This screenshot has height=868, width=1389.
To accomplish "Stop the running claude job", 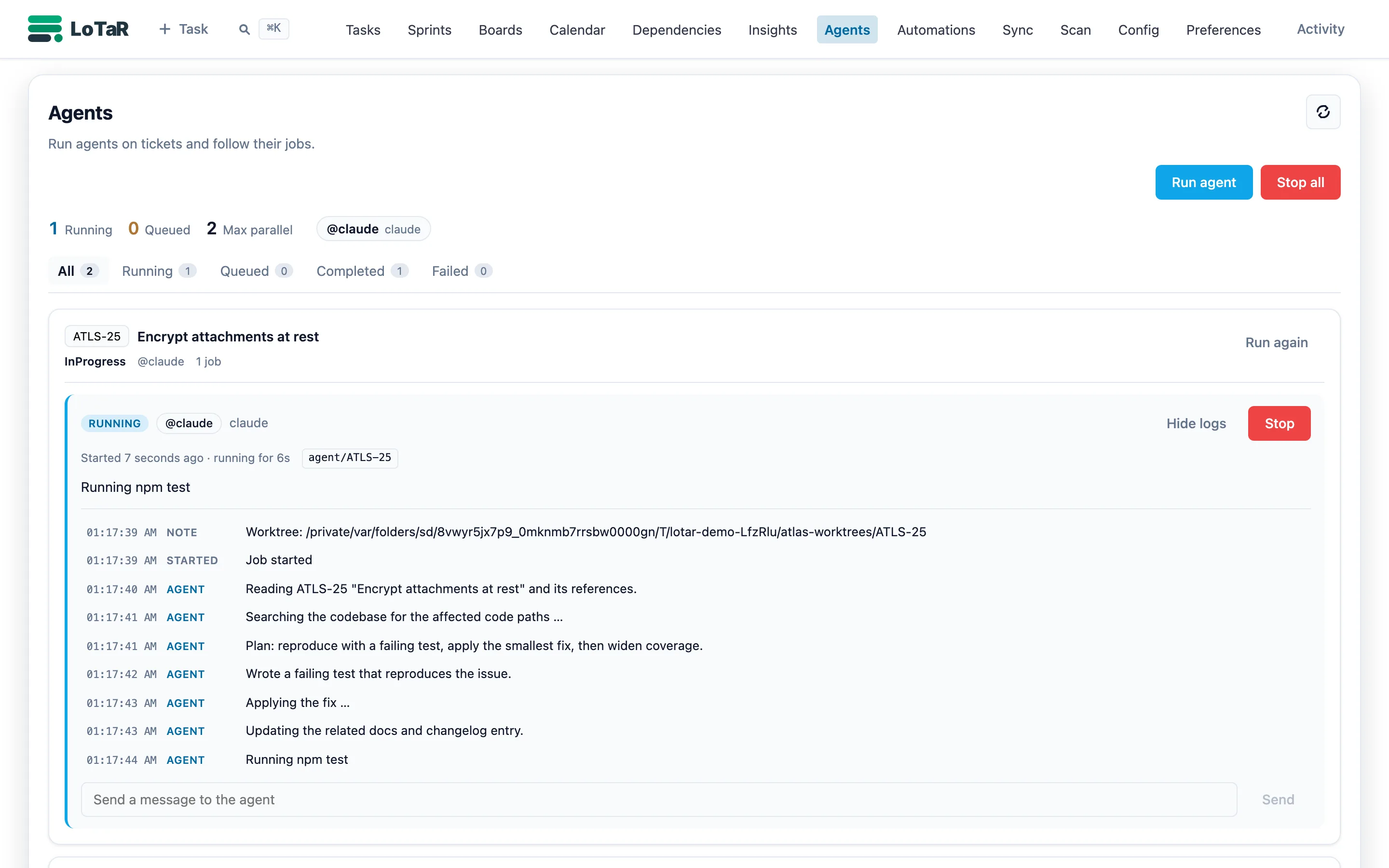I will (x=1279, y=424).
